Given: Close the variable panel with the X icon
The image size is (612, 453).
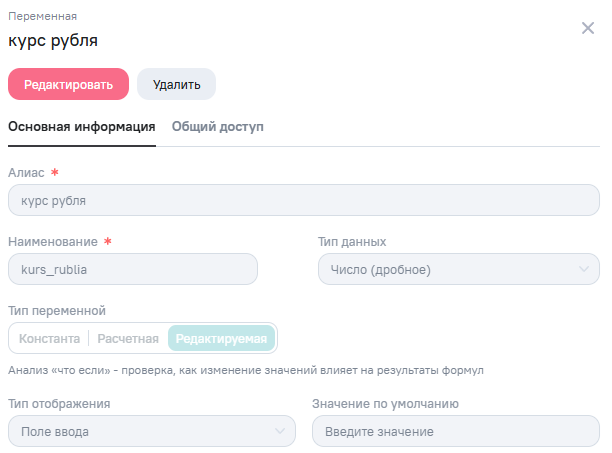Looking at the screenshot, I should (x=588, y=28).
